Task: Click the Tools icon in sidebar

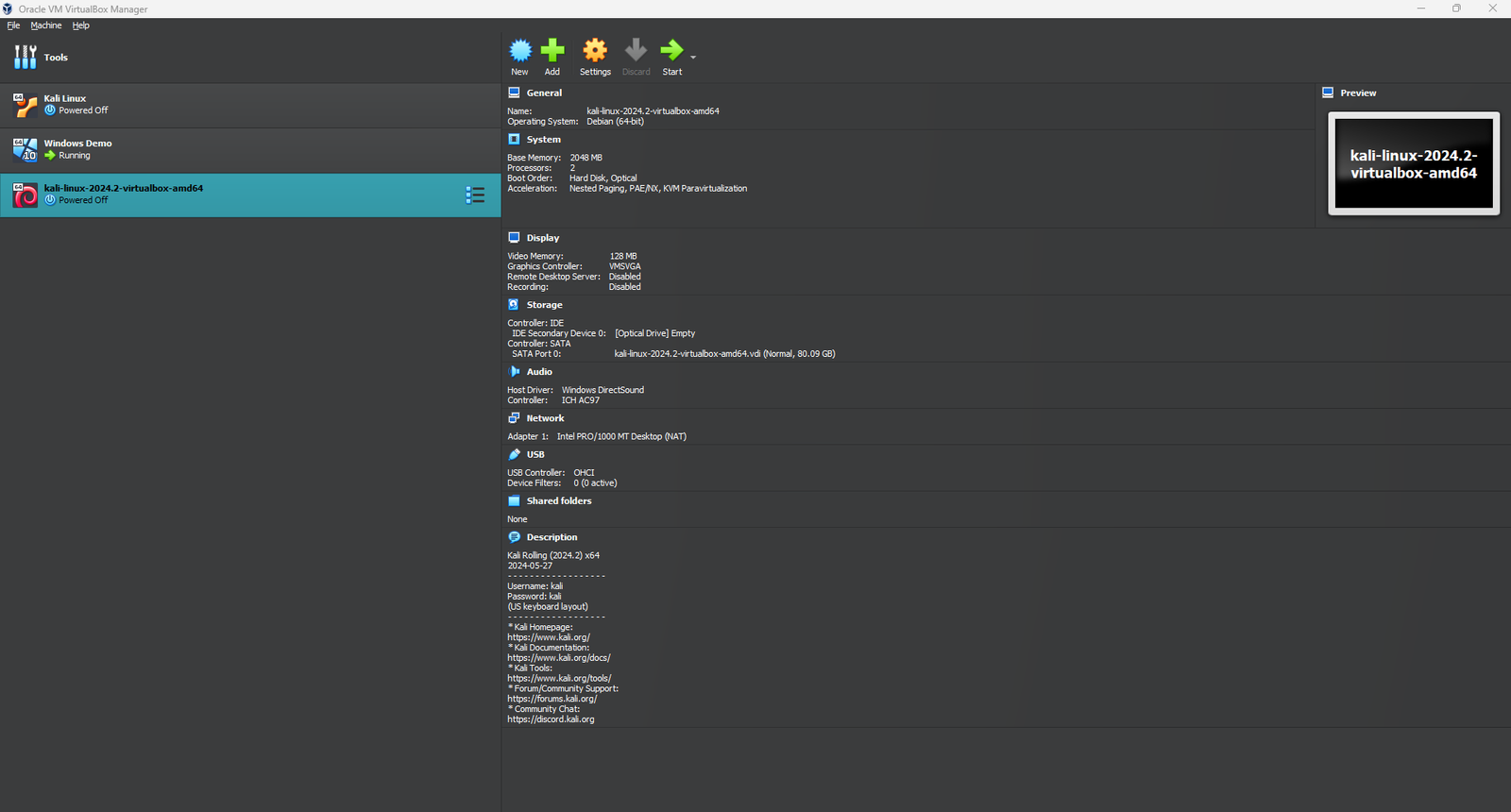Action: 25,57
